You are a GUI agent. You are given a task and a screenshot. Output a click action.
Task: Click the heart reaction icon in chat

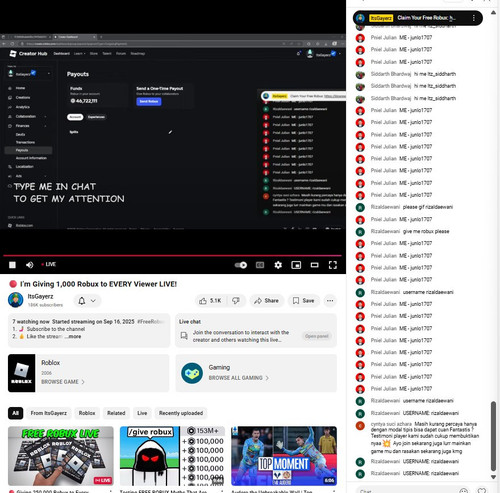[482, 491]
